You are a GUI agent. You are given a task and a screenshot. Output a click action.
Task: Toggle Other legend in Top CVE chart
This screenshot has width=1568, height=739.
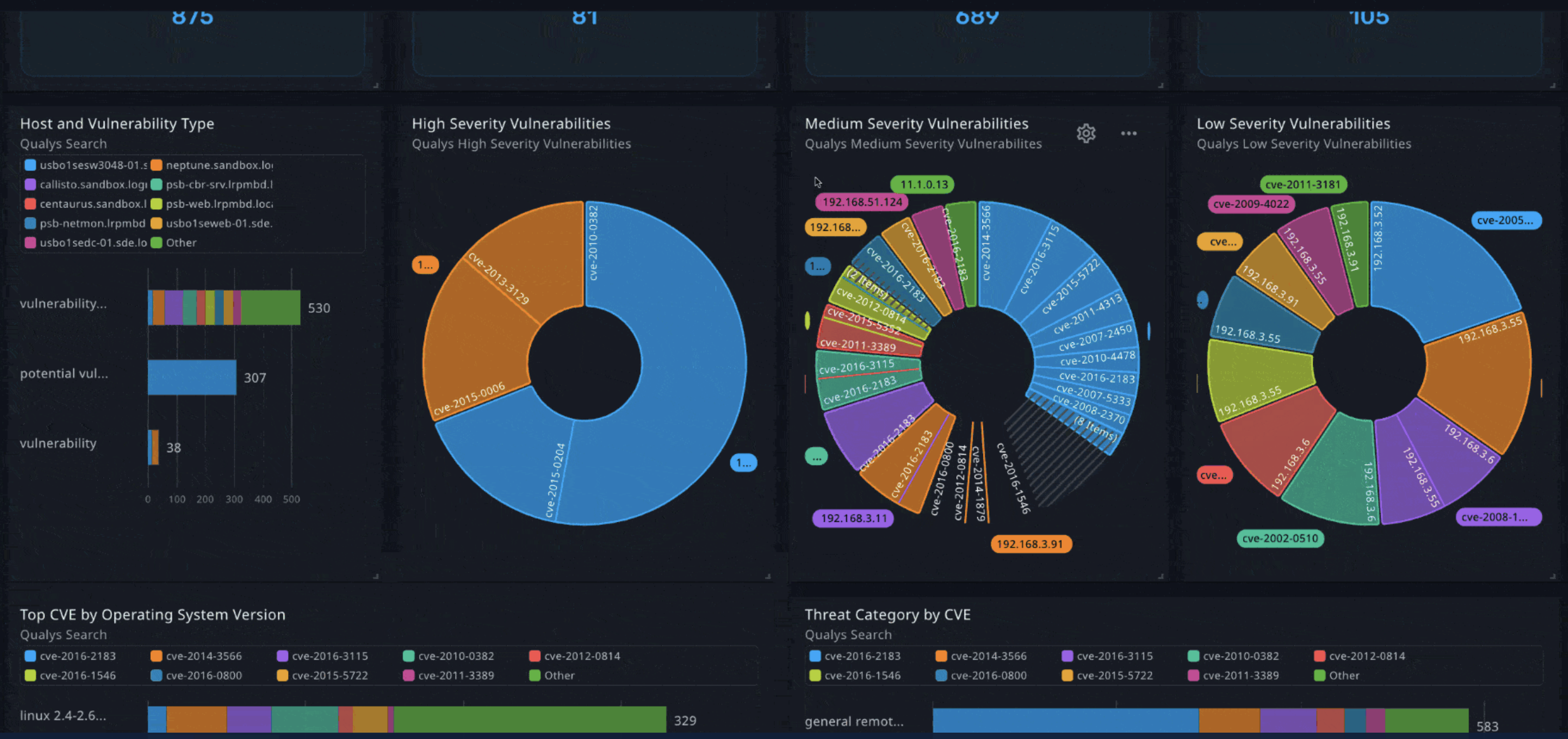(x=552, y=675)
